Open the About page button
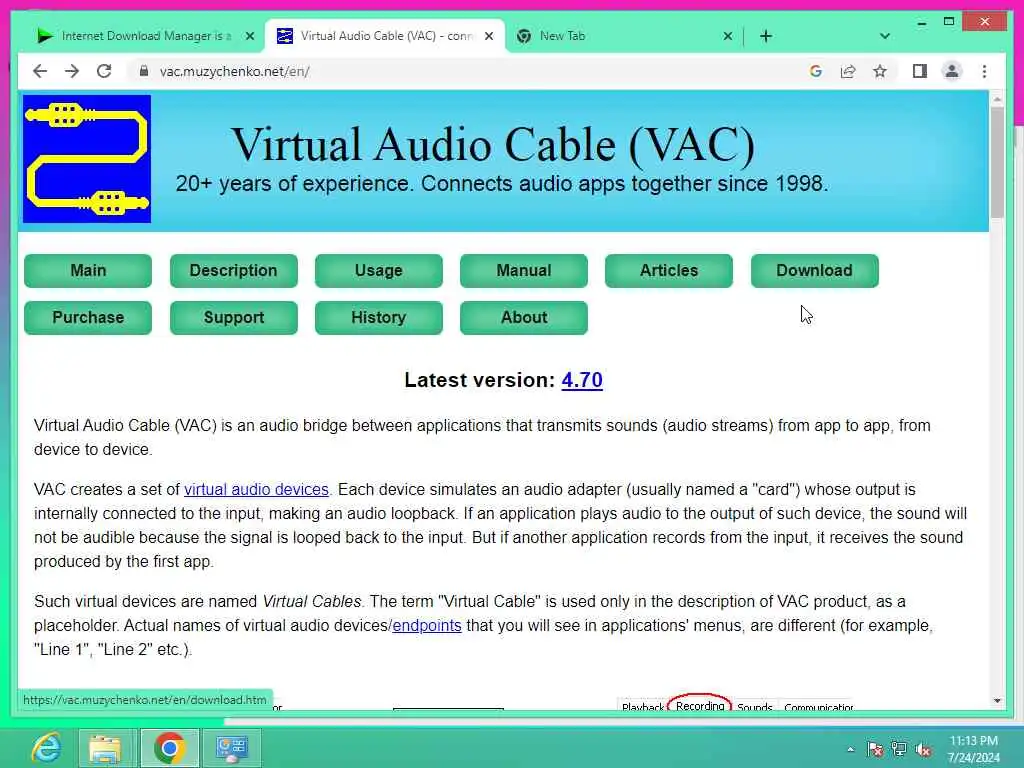 pyautogui.click(x=524, y=317)
